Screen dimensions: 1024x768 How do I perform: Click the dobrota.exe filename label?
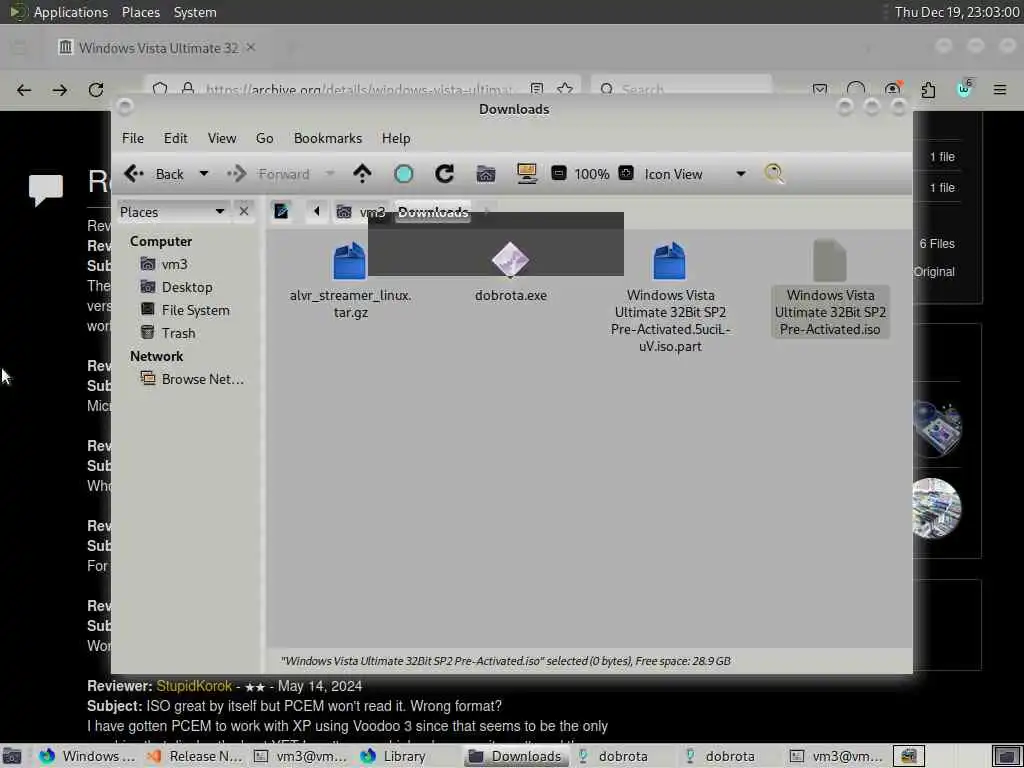(511, 295)
